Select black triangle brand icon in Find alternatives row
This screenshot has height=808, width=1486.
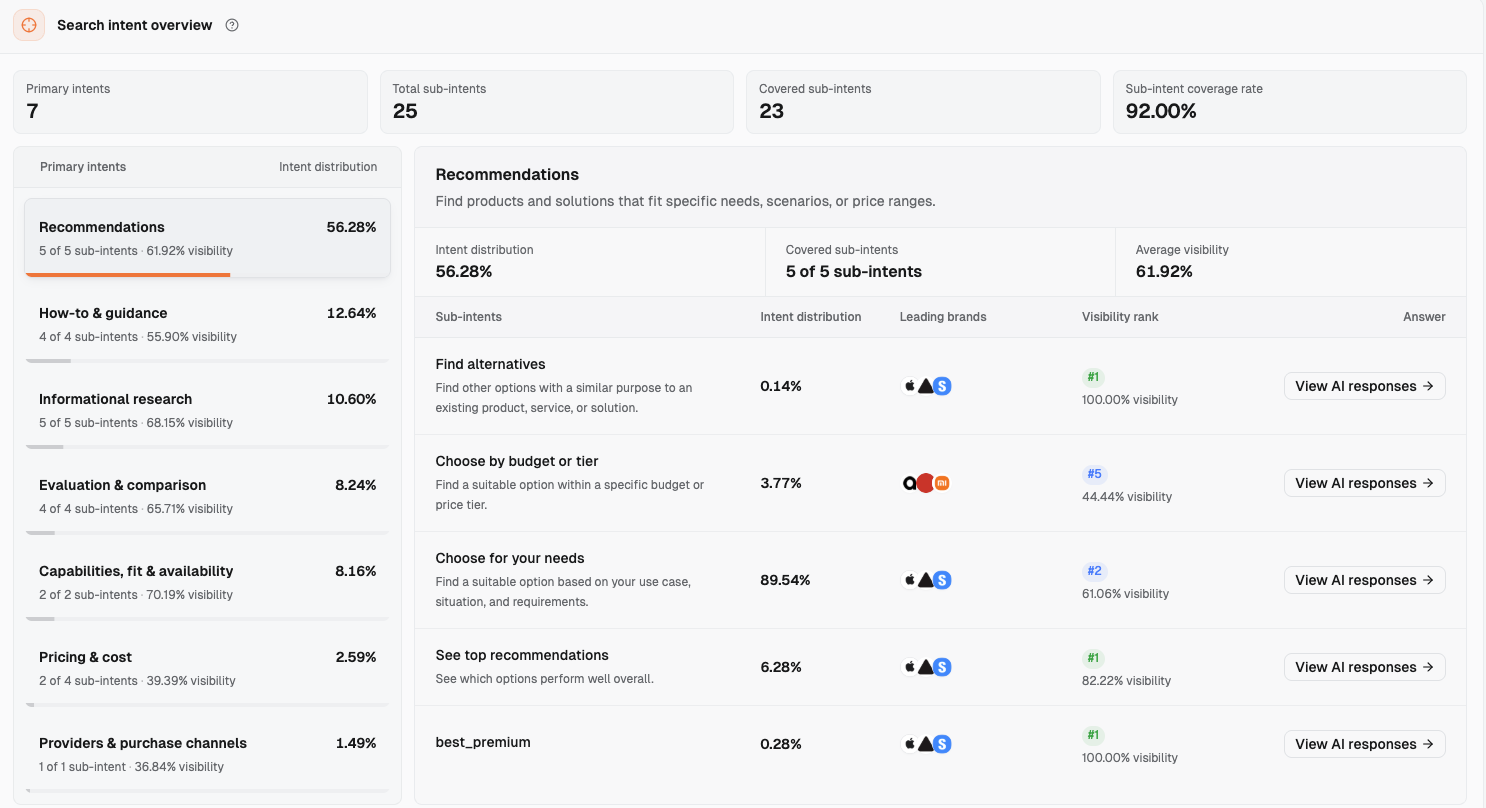click(x=926, y=386)
